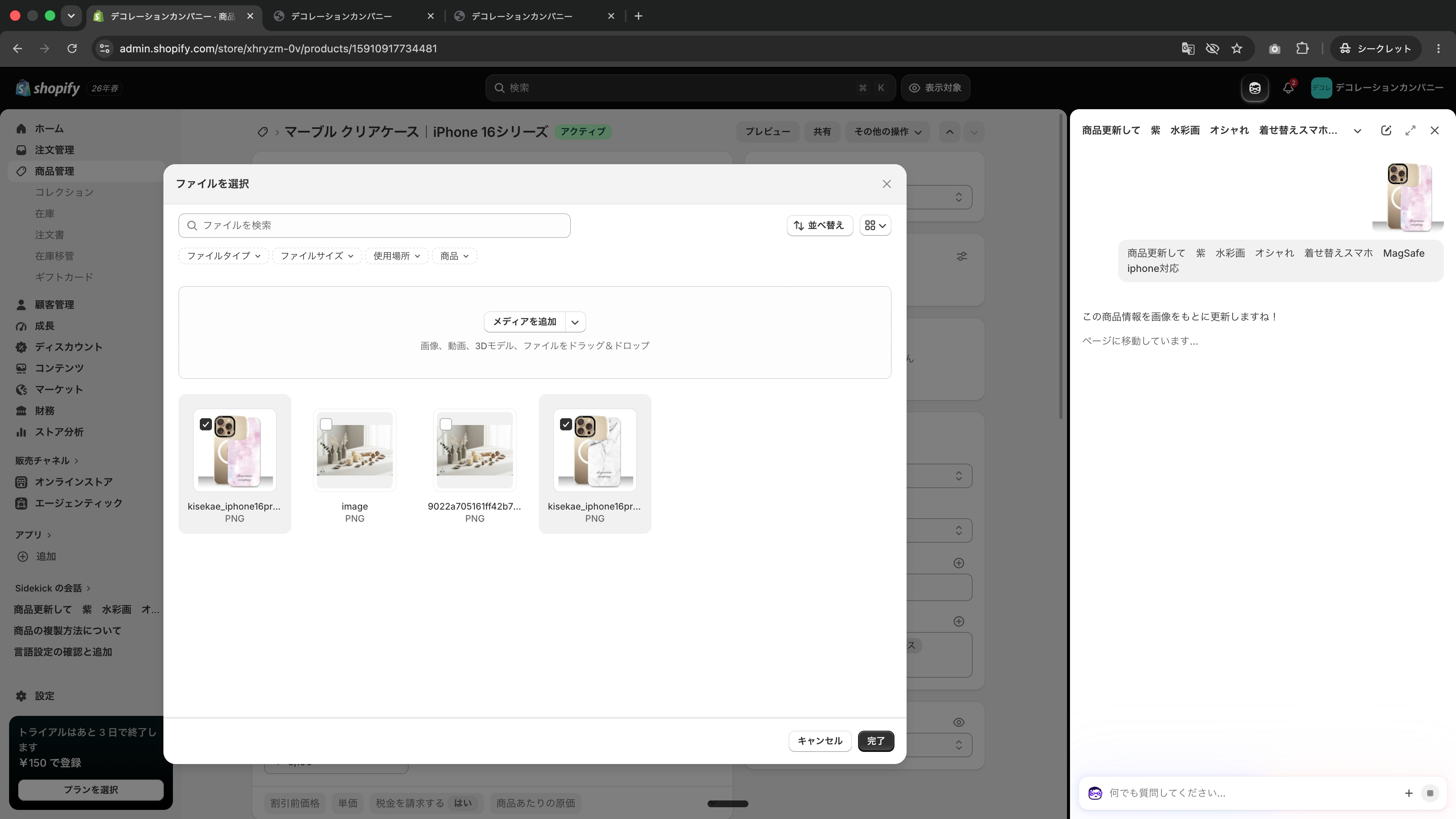
Task: Bookmark this page with the star icon
Action: coord(1237,49)
